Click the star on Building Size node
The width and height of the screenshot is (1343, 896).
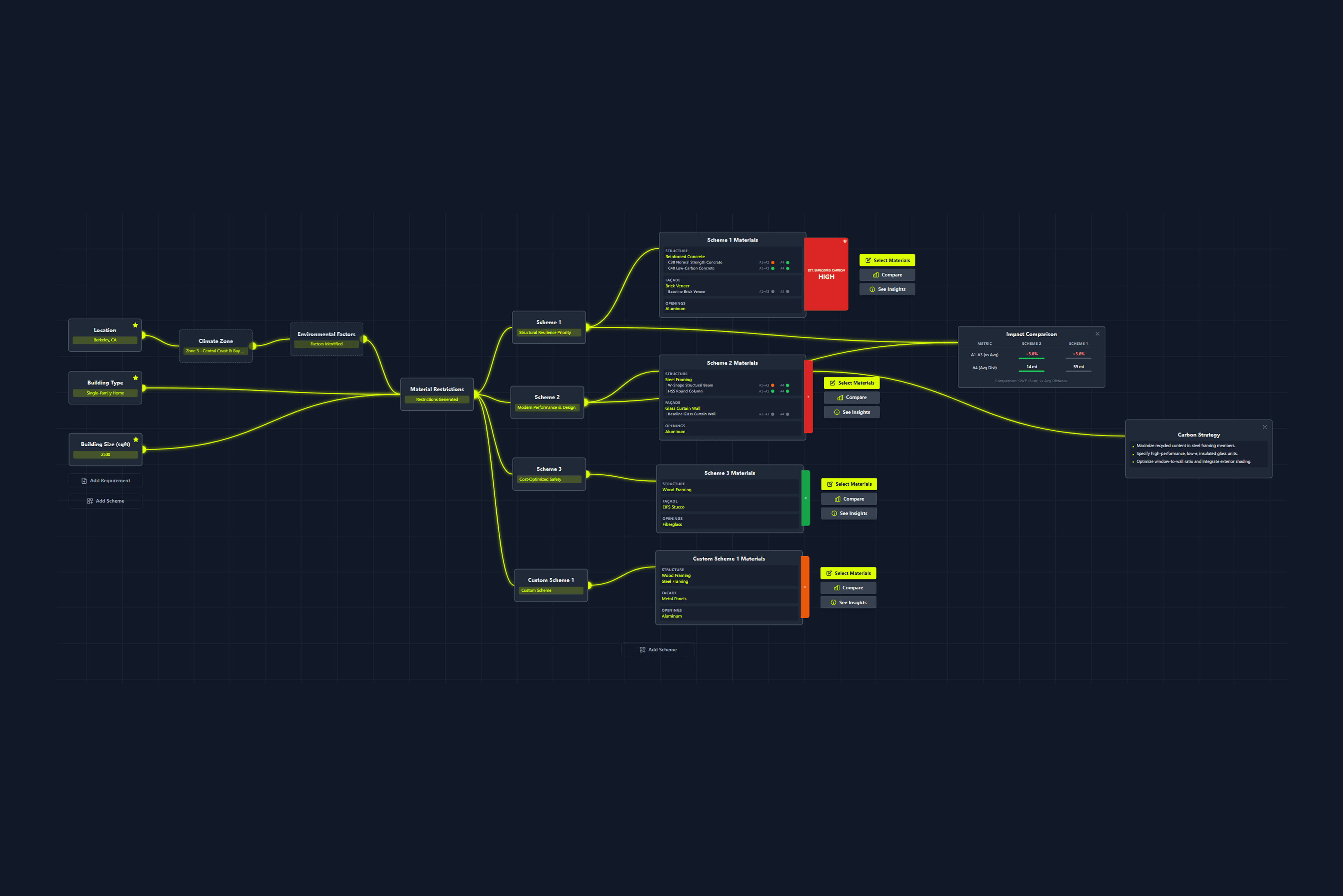click(136, 439)
